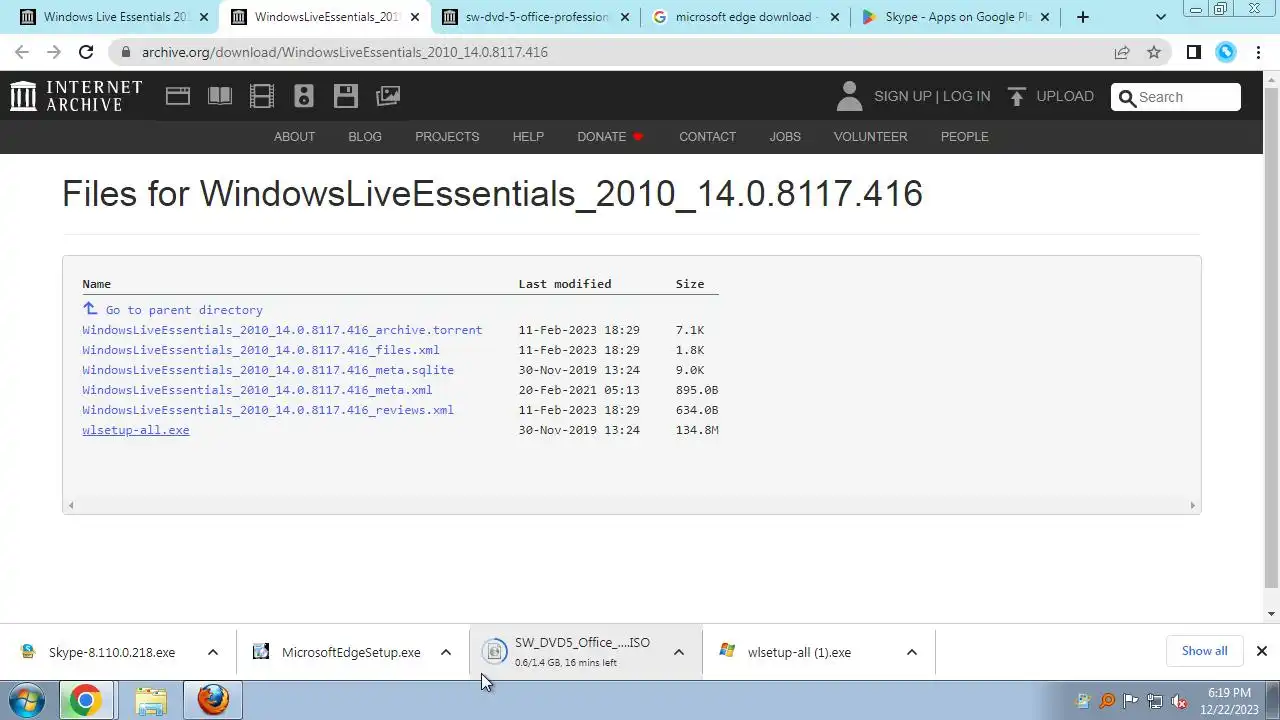The width and height of the screenshot is (1280, 720).
Task: Open BLOG in the navigation menu
Action: [x=365, y=137]
